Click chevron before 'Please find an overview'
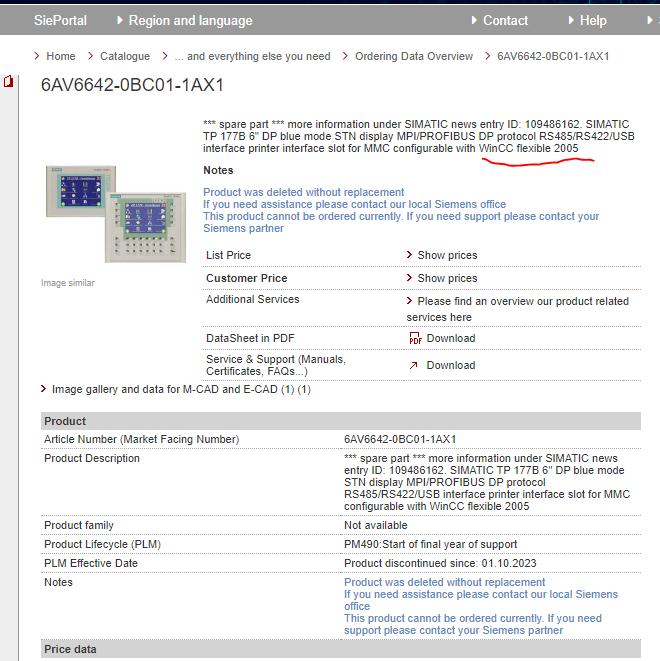The width and height of the screenshot is (660, 661). click(409, 301)
